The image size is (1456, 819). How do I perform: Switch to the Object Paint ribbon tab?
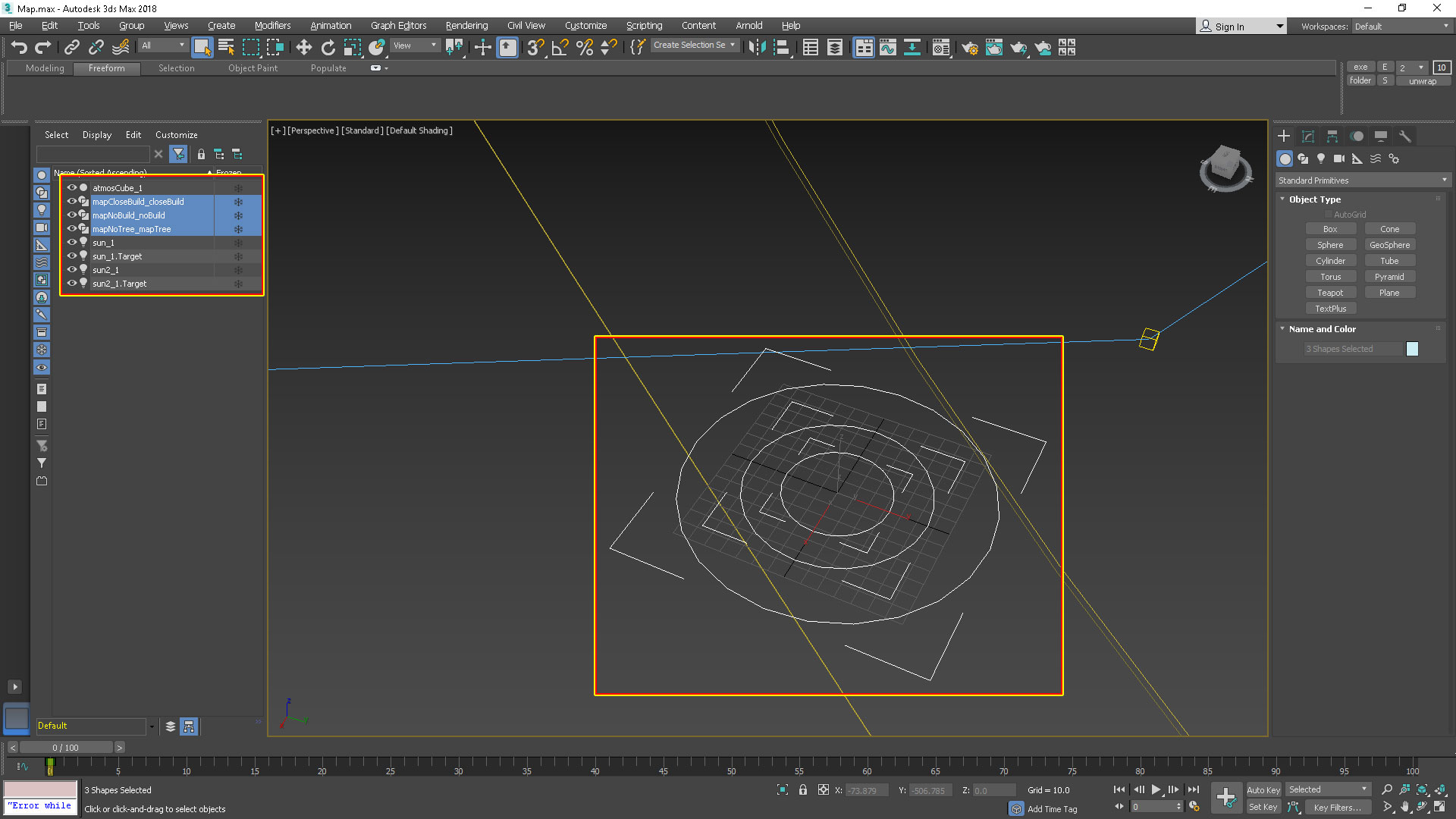coord(253,68)
